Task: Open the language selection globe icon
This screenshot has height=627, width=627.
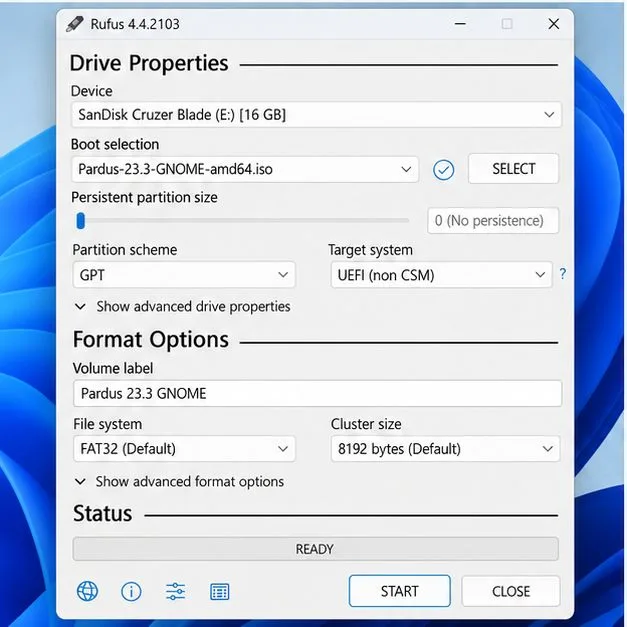Action: coord(87,591)
